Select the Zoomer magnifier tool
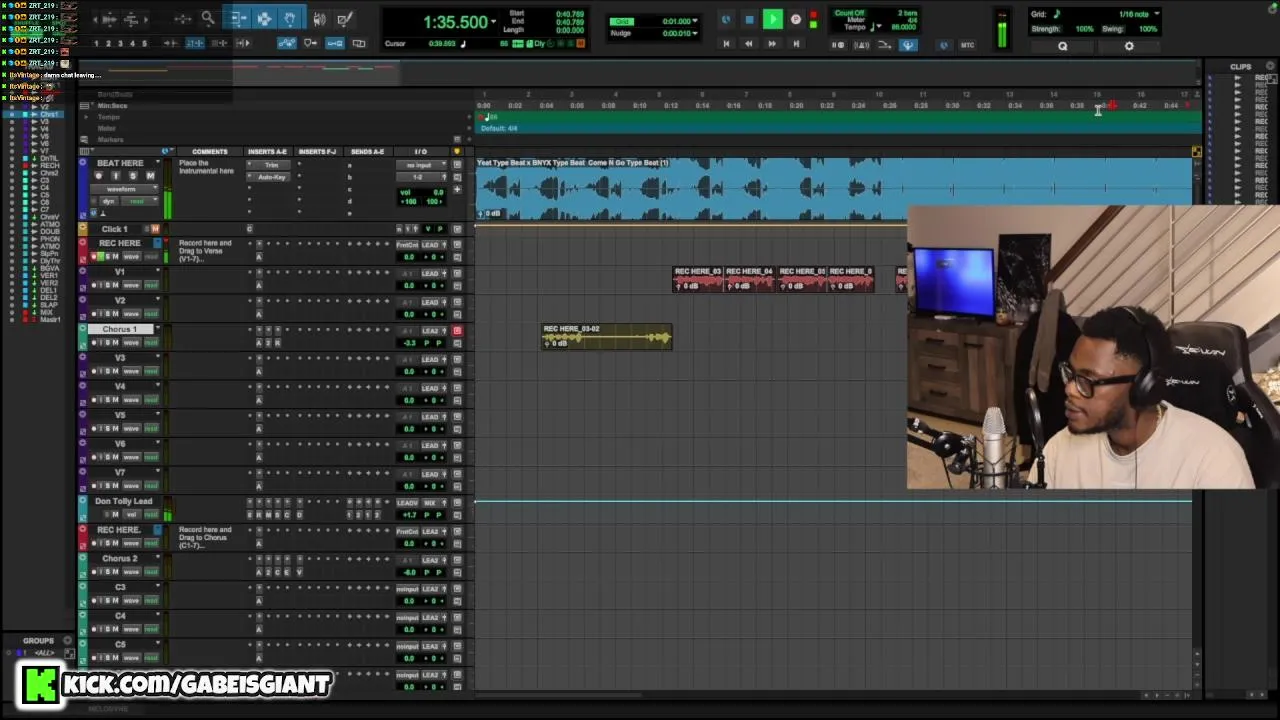The height and width of the screenshot is (720, 1280). click(x=208, y=18)
